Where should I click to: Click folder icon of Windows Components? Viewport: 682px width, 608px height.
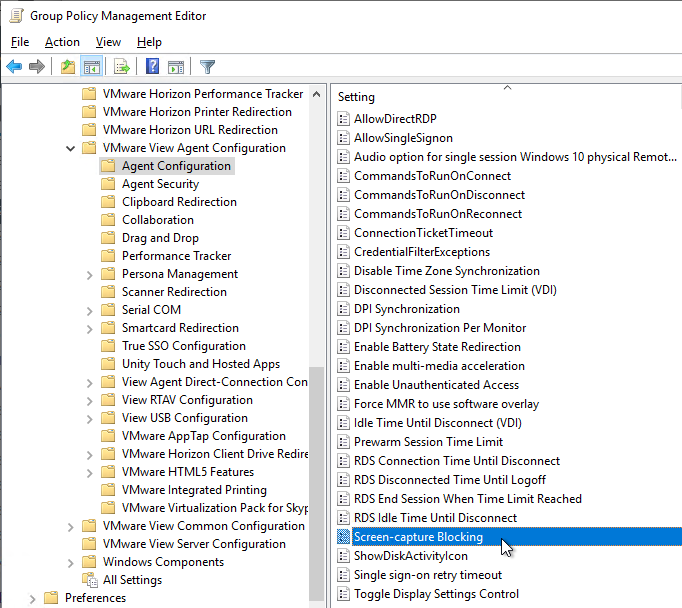click(x=89, y=561)
